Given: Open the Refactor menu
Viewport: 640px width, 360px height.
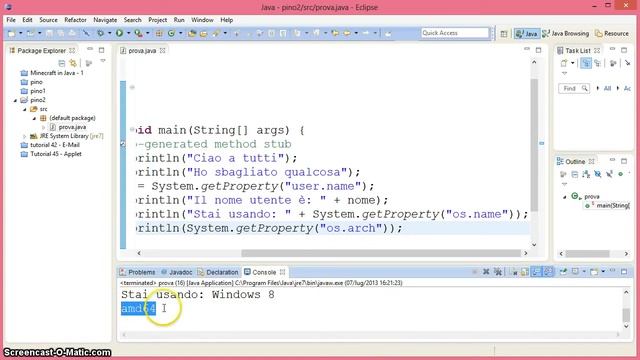Looking at the screenshot, I should [x=75, y=20].
